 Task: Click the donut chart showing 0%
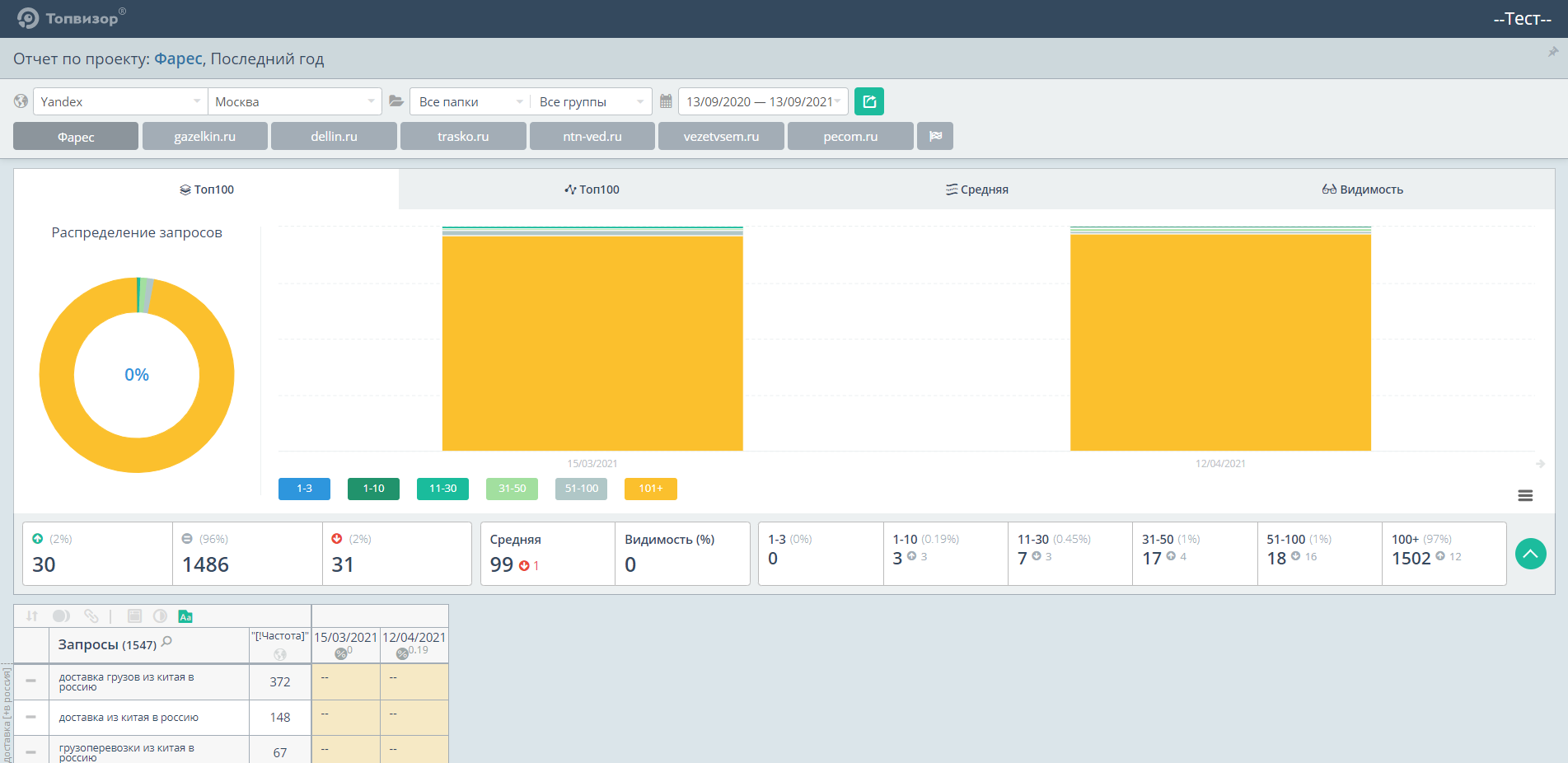(x=137, y=375)
